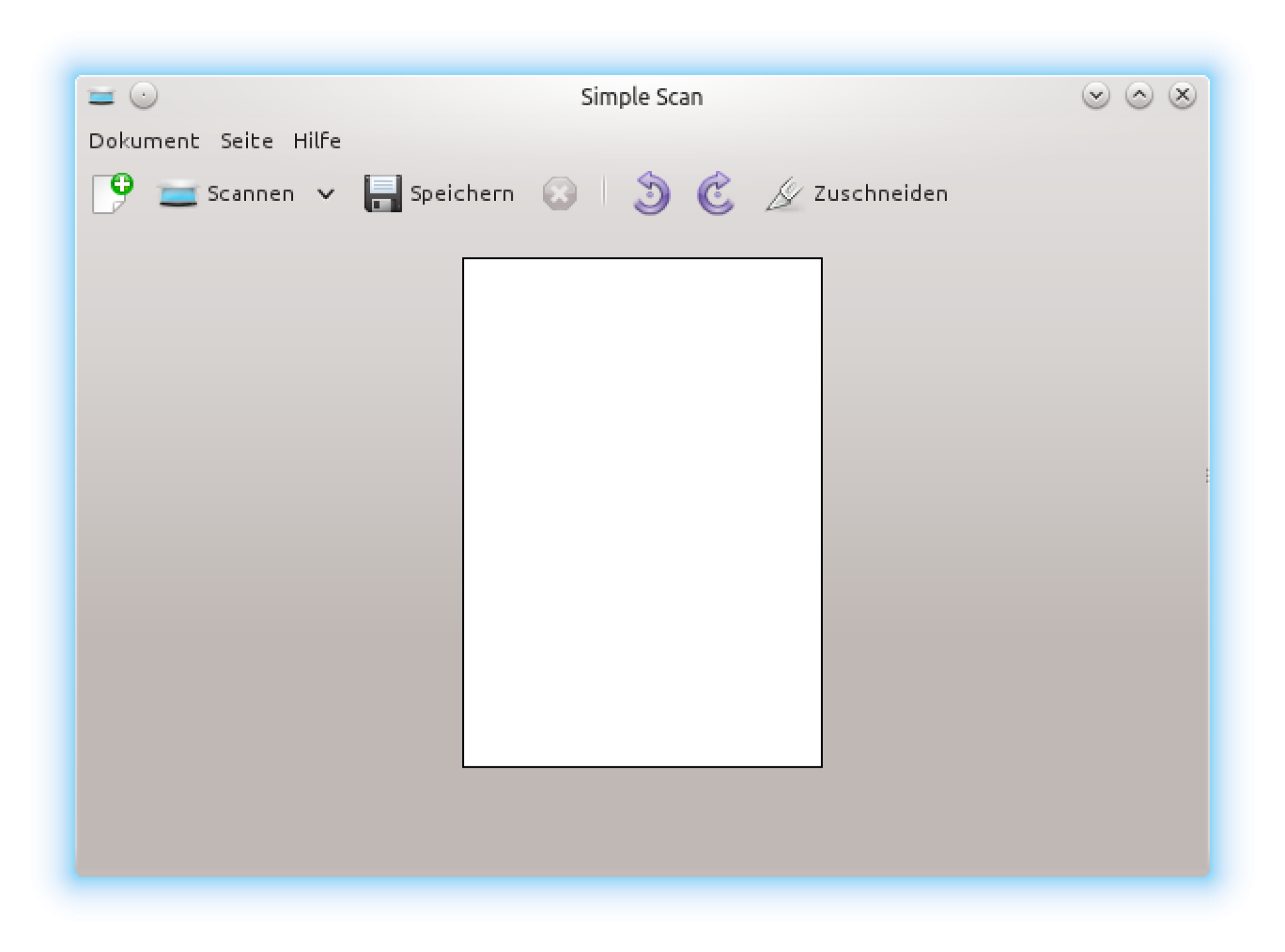Click the new document icon with green plus

pos(112,193)
